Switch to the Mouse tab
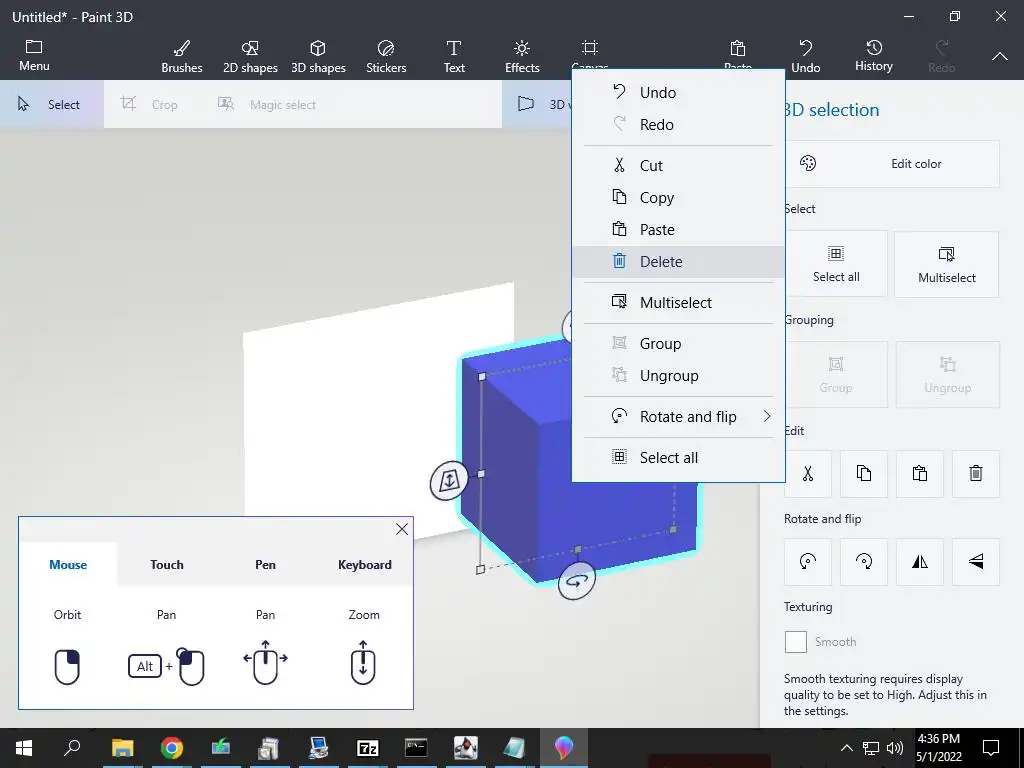 68,564
